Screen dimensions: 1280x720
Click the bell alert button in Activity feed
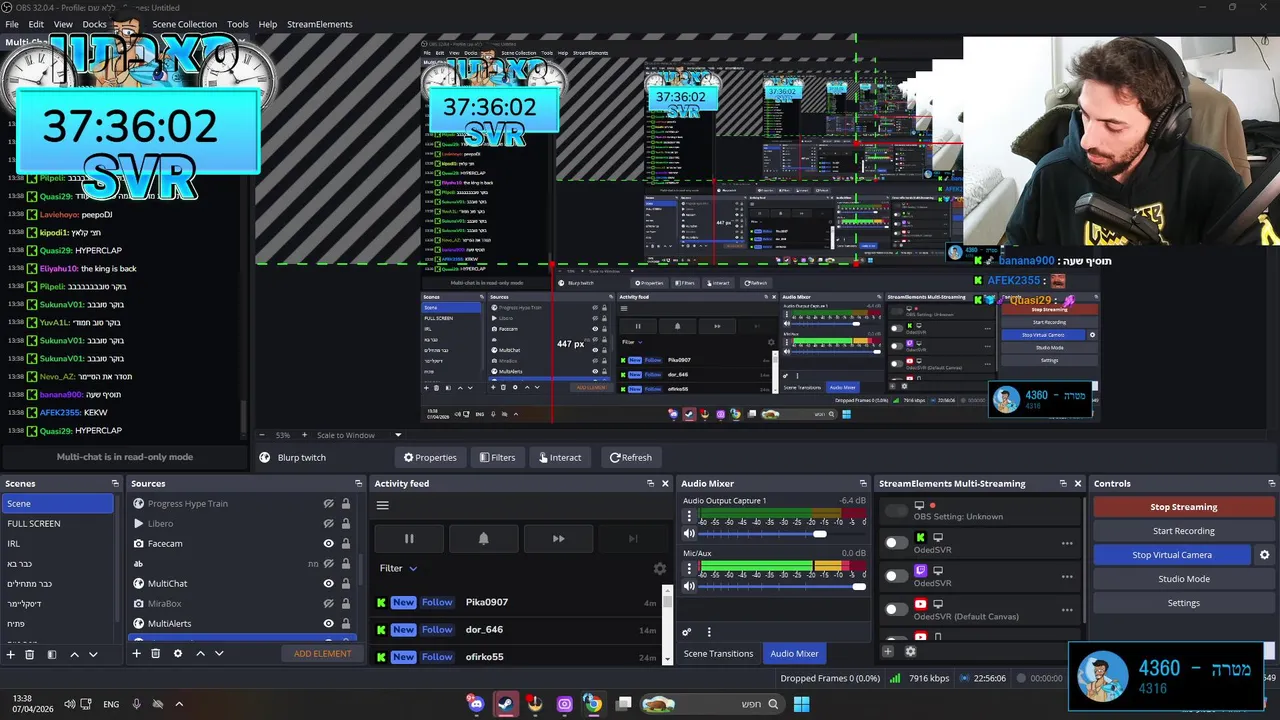pos(484,538)
